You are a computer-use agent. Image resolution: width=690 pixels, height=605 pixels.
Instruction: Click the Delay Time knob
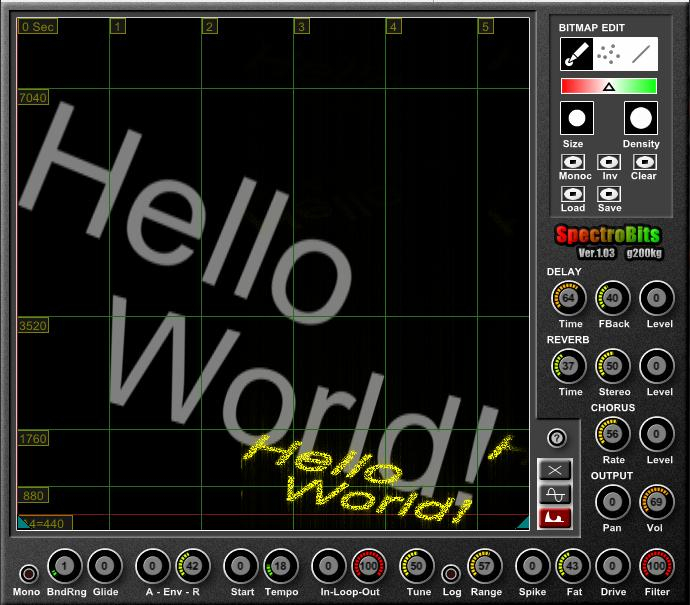(569, 298)
